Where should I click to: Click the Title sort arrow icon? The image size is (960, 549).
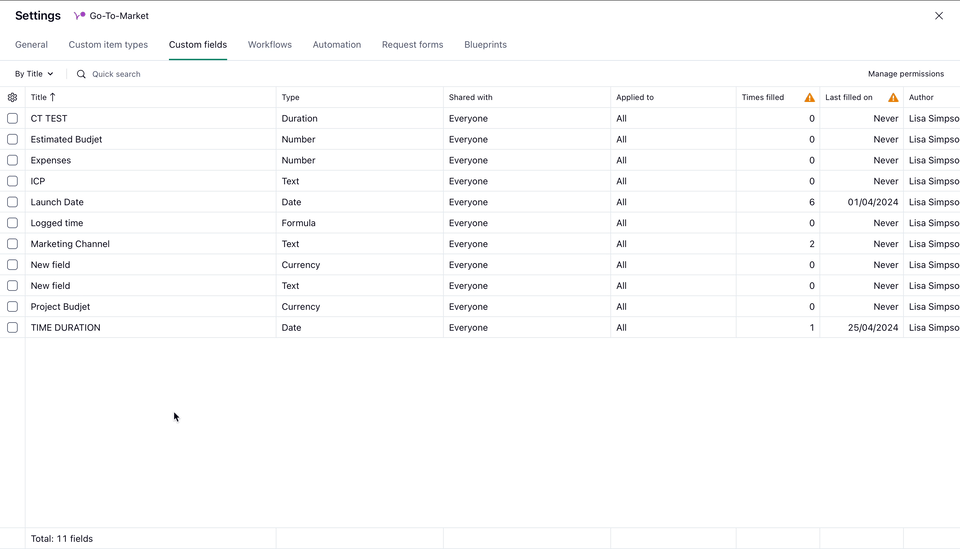[53, 97]
